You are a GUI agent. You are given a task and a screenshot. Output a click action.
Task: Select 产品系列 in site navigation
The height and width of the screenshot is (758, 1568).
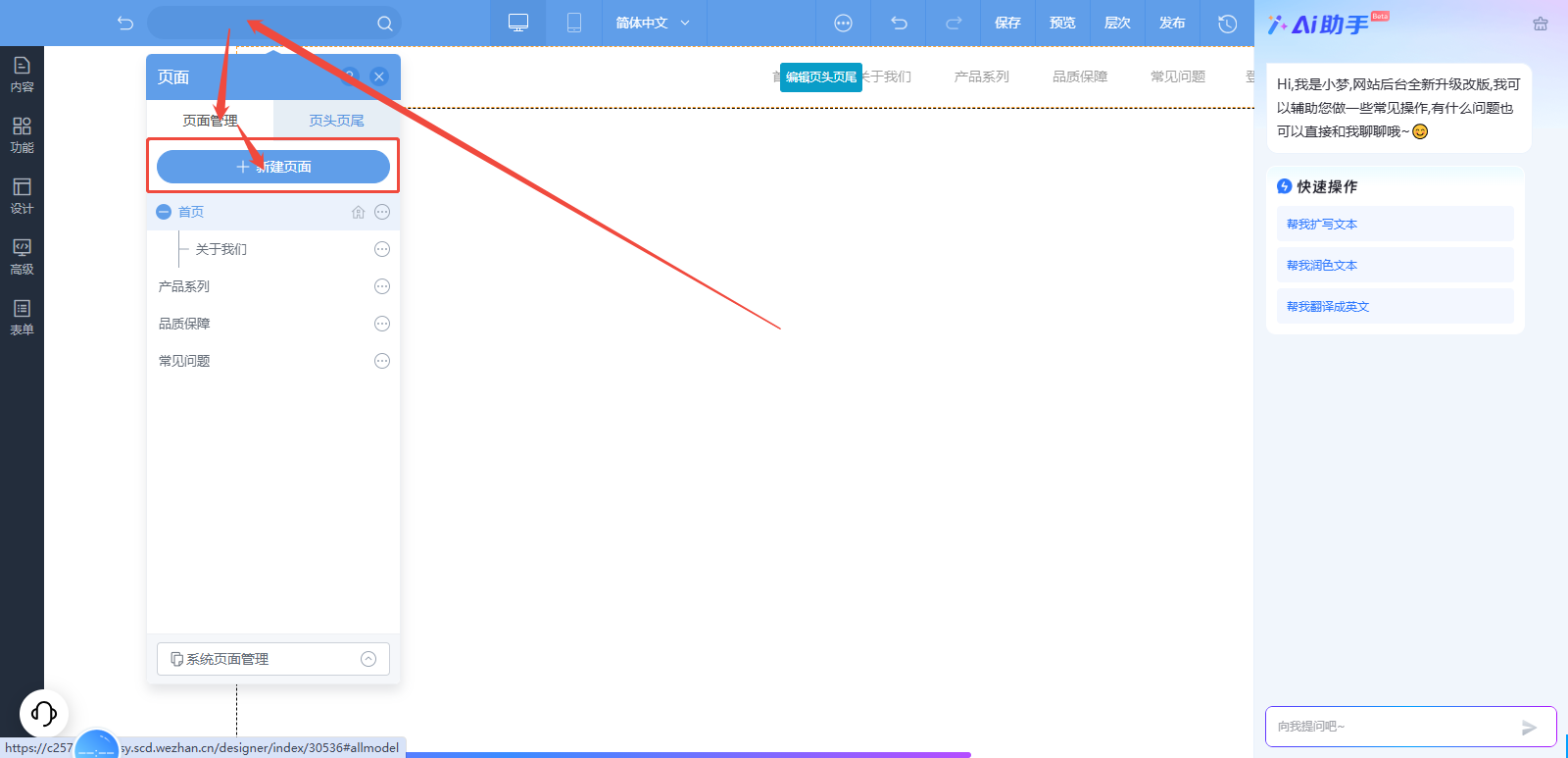981,76
